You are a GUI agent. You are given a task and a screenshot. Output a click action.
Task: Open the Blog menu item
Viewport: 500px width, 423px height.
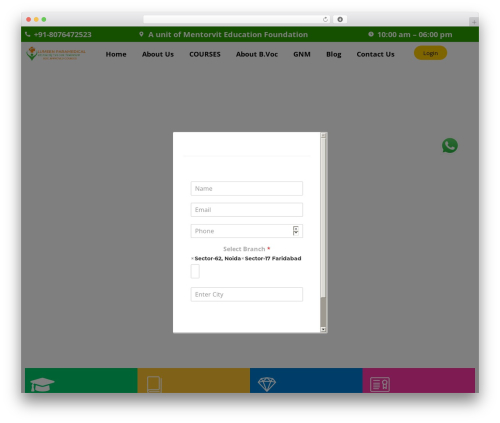[x=334, y=54]
